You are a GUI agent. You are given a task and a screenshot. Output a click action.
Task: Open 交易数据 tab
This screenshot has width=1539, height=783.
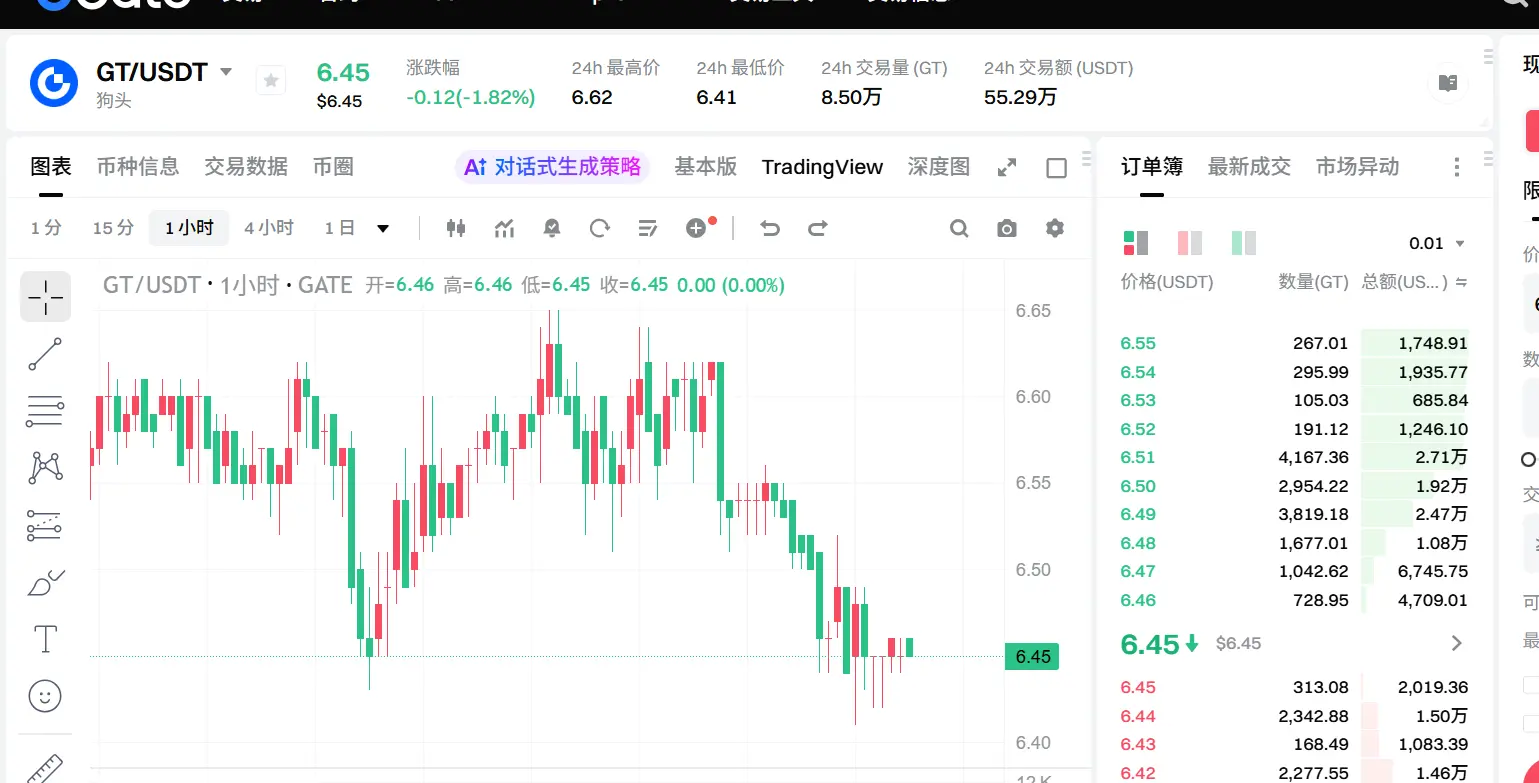(x=246, y=167)
